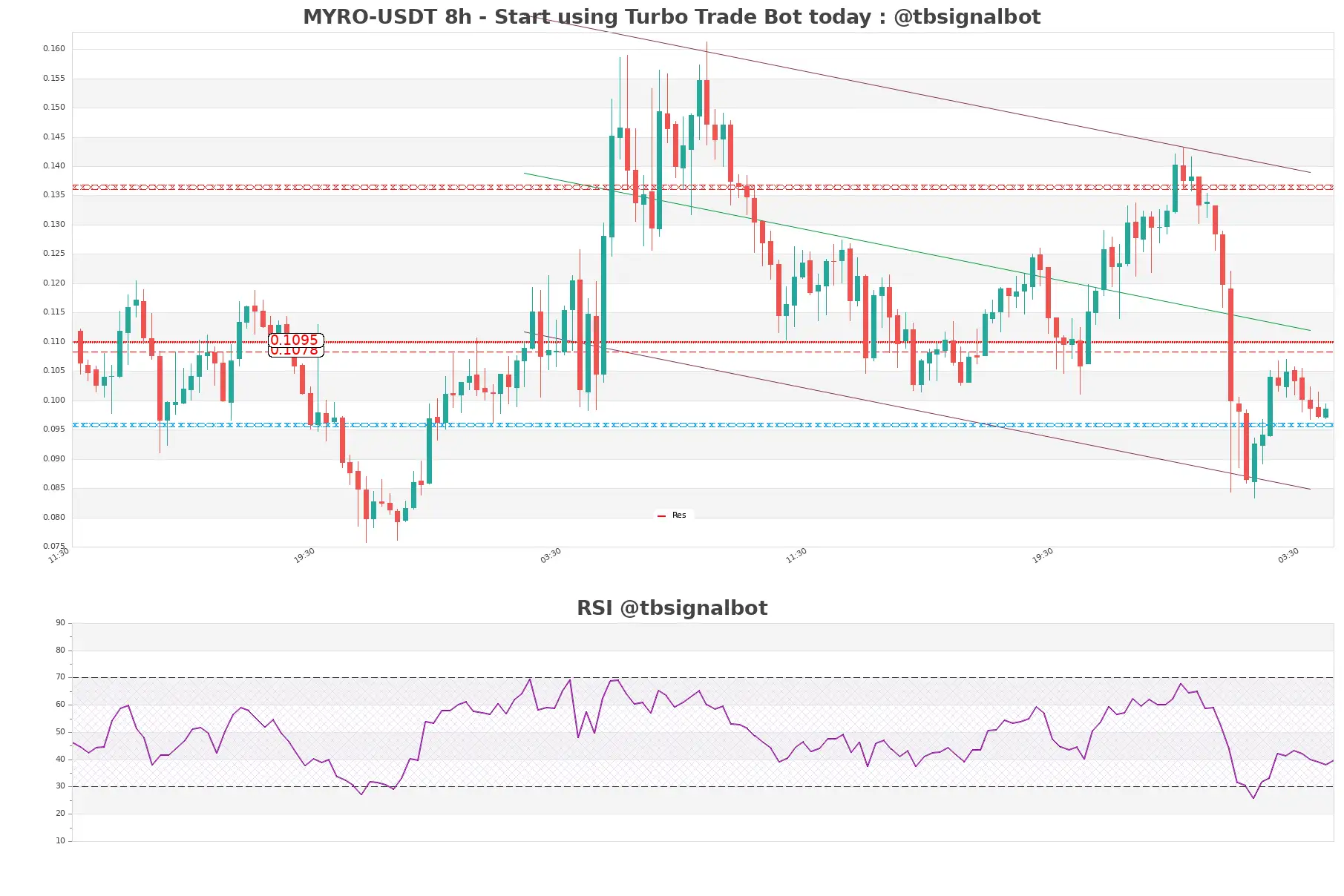Click the RSI 20 axis label
Viewport: 1344px width, 896px height.
(60, 814)
